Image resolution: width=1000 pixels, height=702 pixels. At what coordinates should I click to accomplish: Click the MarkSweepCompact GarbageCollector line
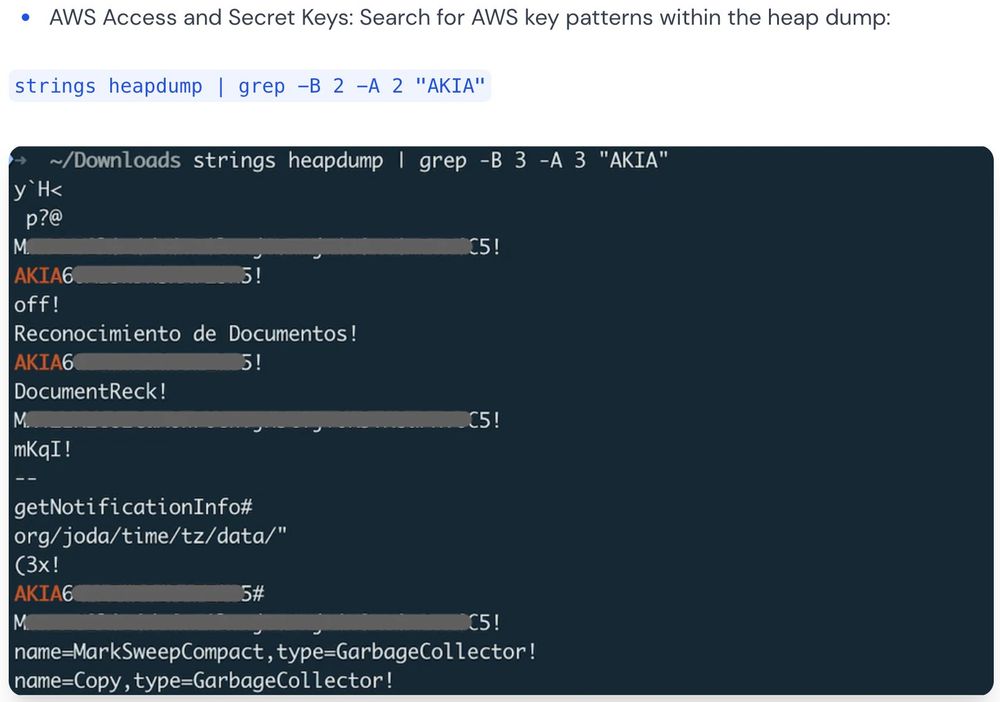coord(275,652)
